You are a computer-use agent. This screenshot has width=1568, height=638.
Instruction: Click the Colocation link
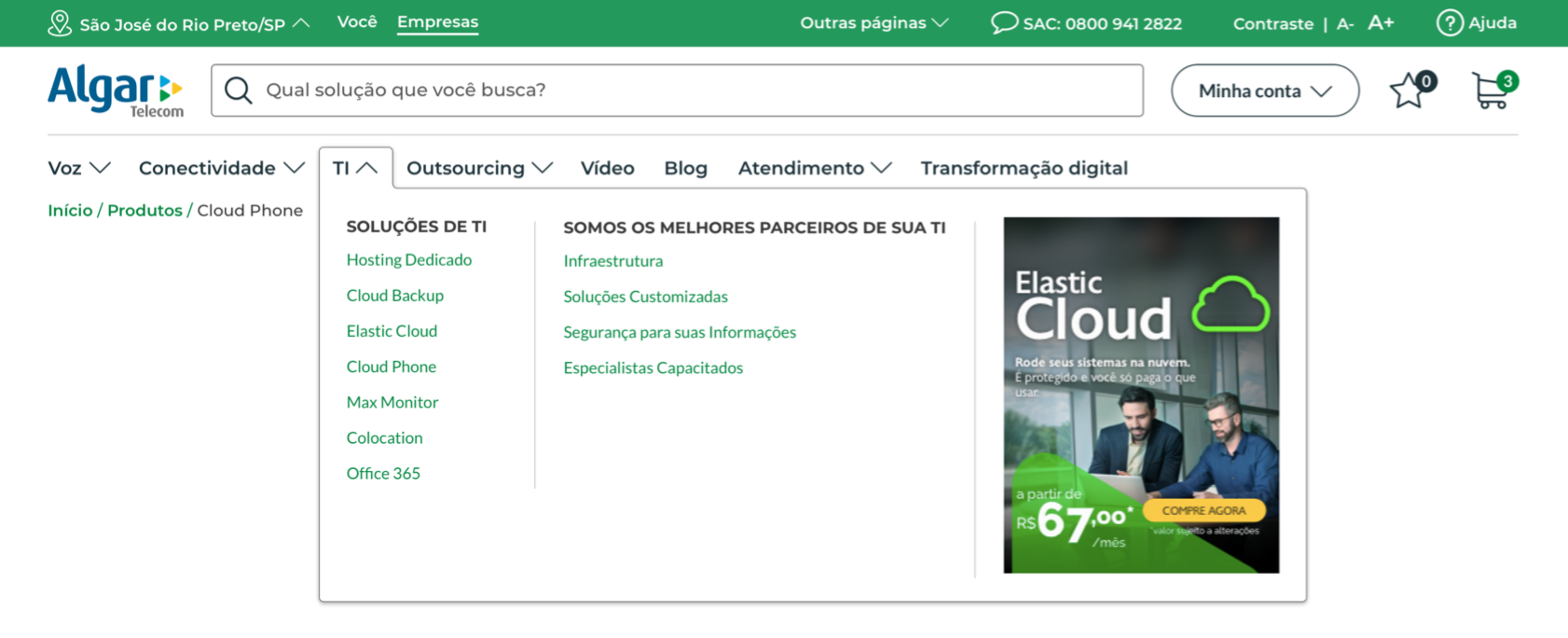pos(385,437)
